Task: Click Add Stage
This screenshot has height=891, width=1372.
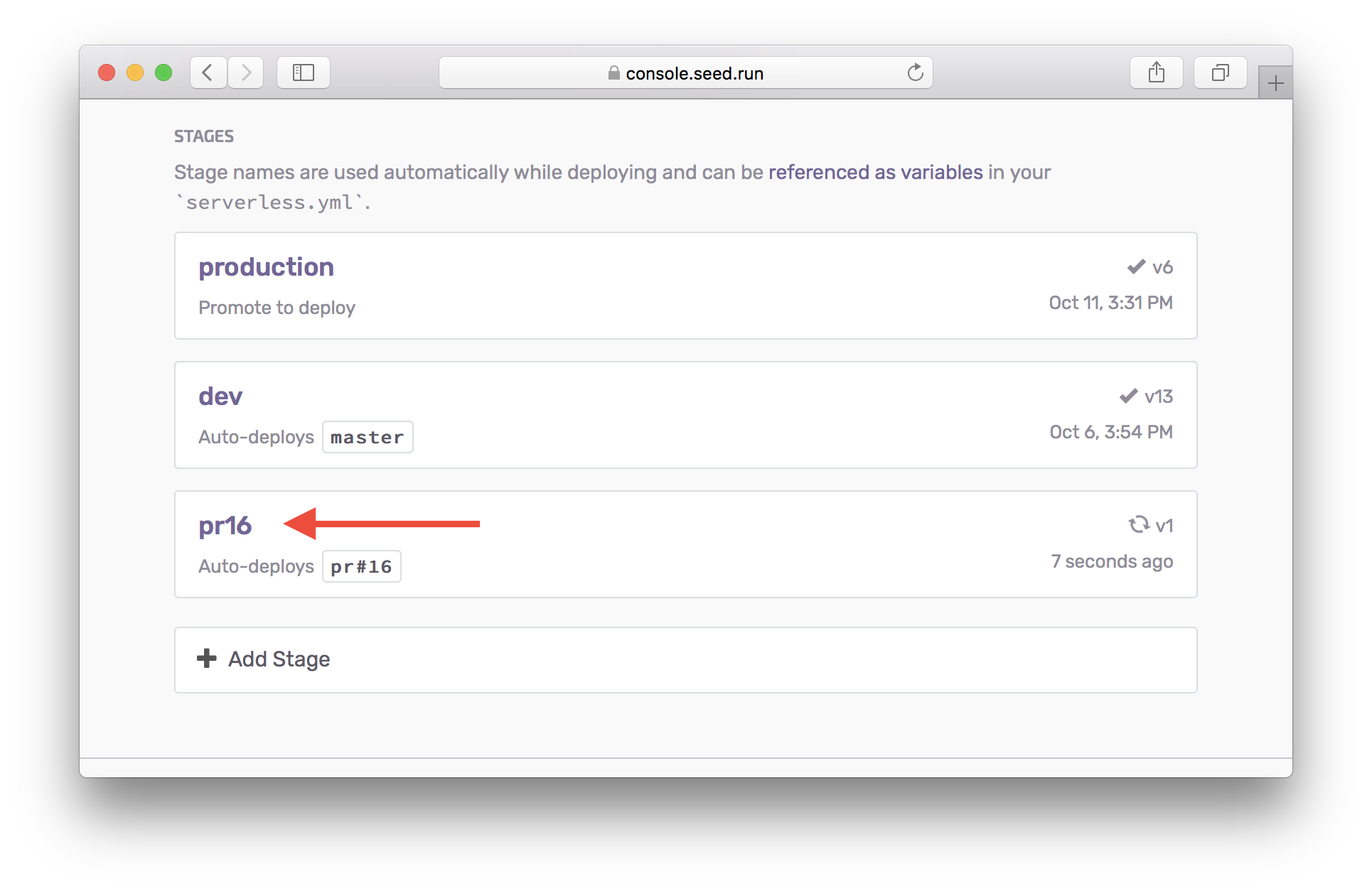Action: click(279, 659)
